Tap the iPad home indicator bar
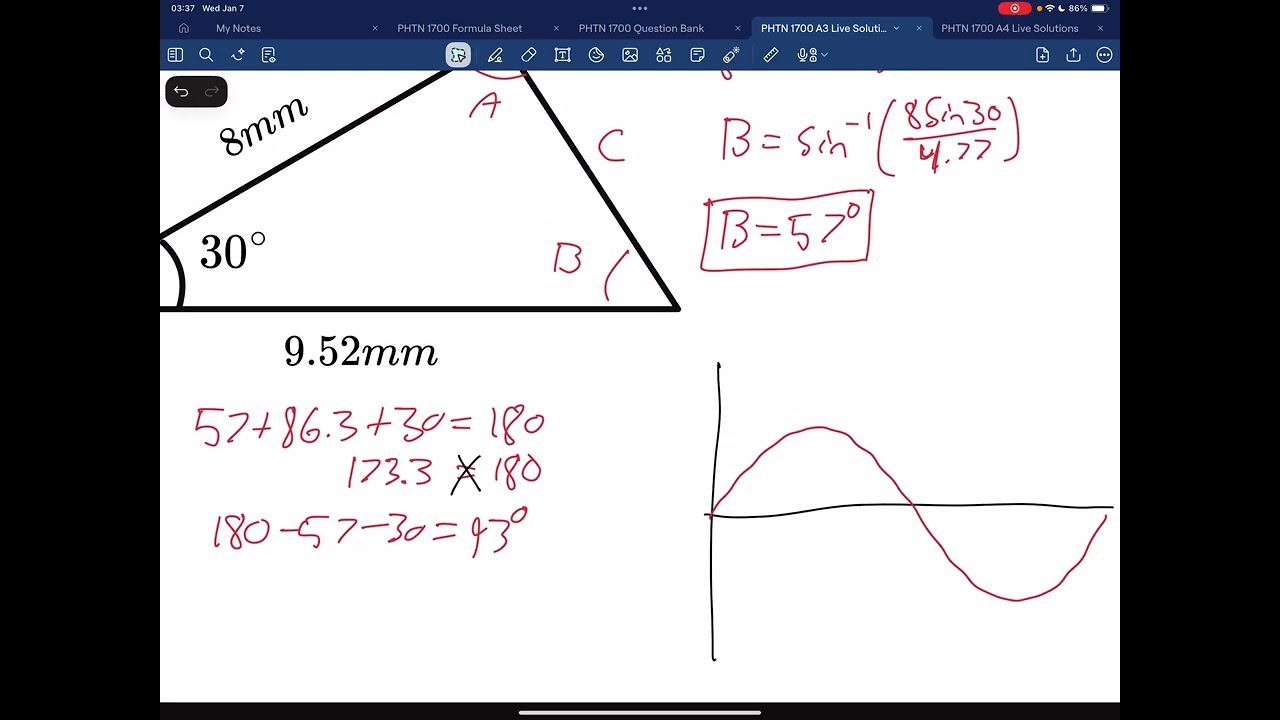This screenshot has height=720, width=1280. [640, 713]
